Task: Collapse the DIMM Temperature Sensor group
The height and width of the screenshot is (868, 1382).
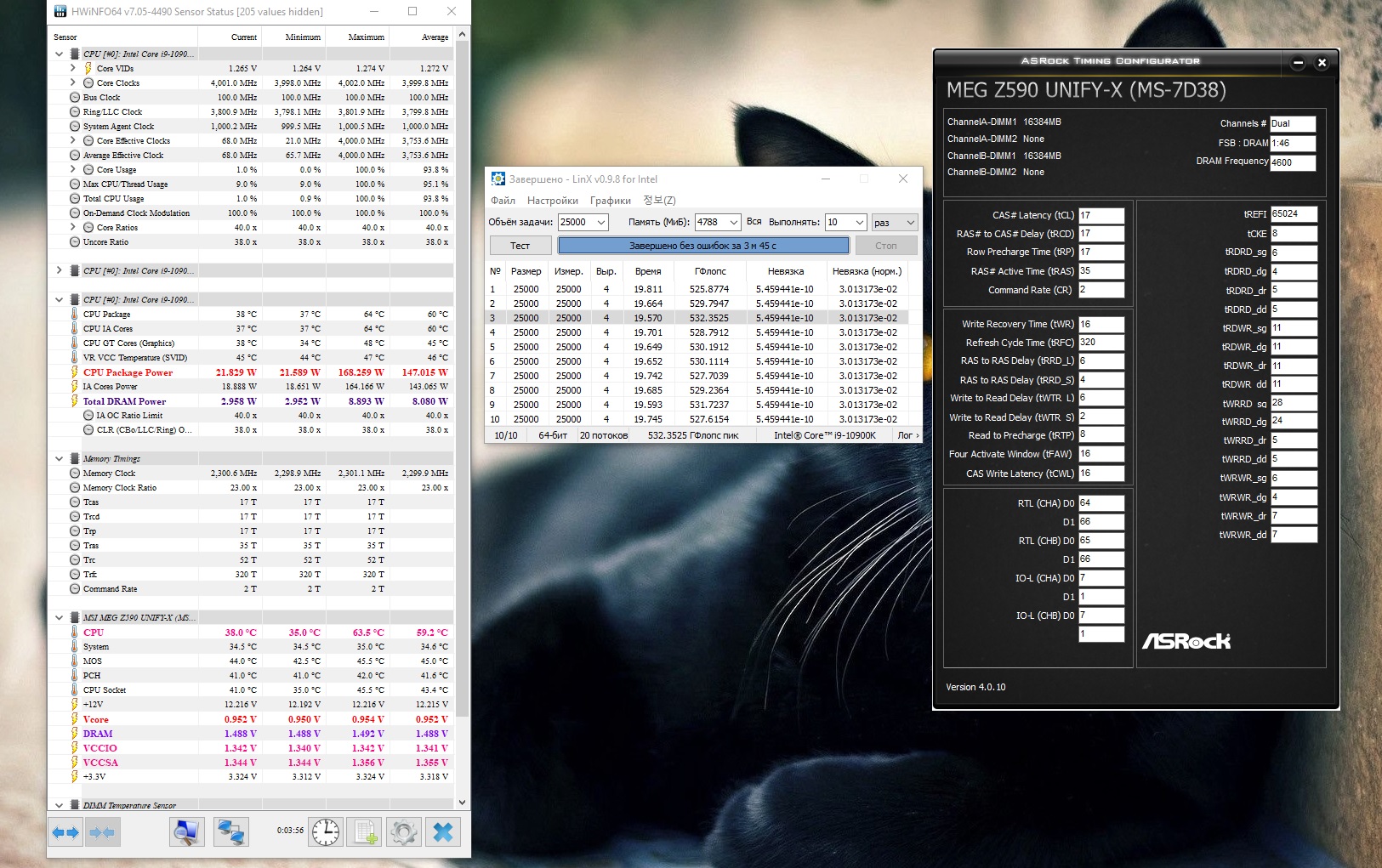Action: point(59,805)
